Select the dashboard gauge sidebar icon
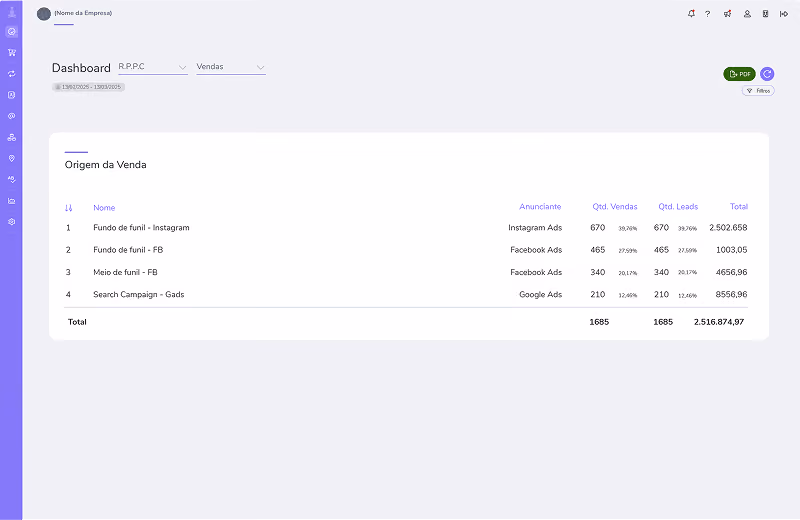 (x=12, y=32)
